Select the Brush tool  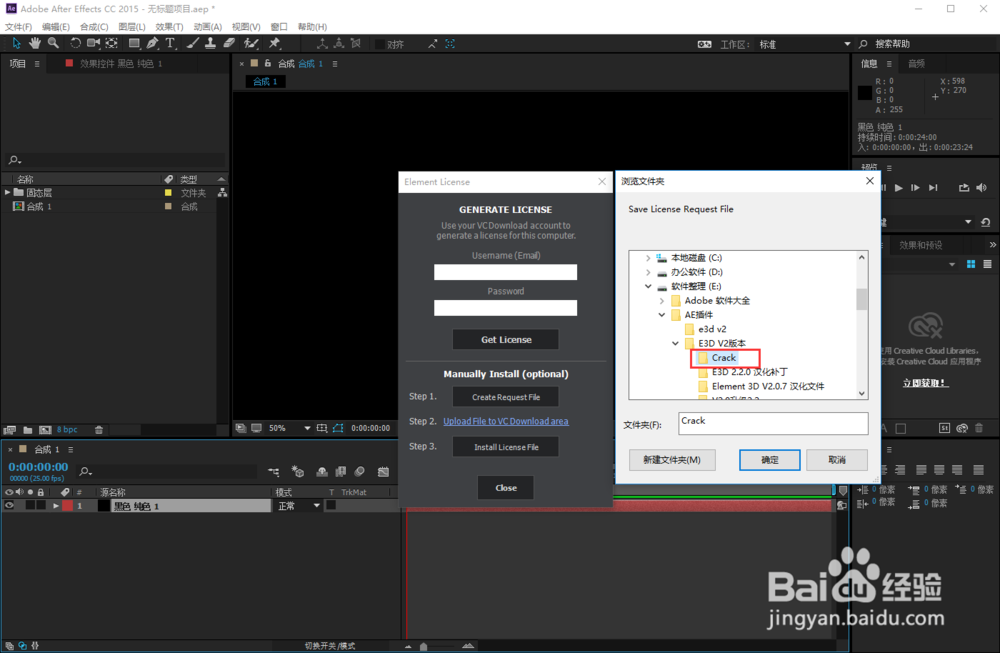(x=192, y=43)
